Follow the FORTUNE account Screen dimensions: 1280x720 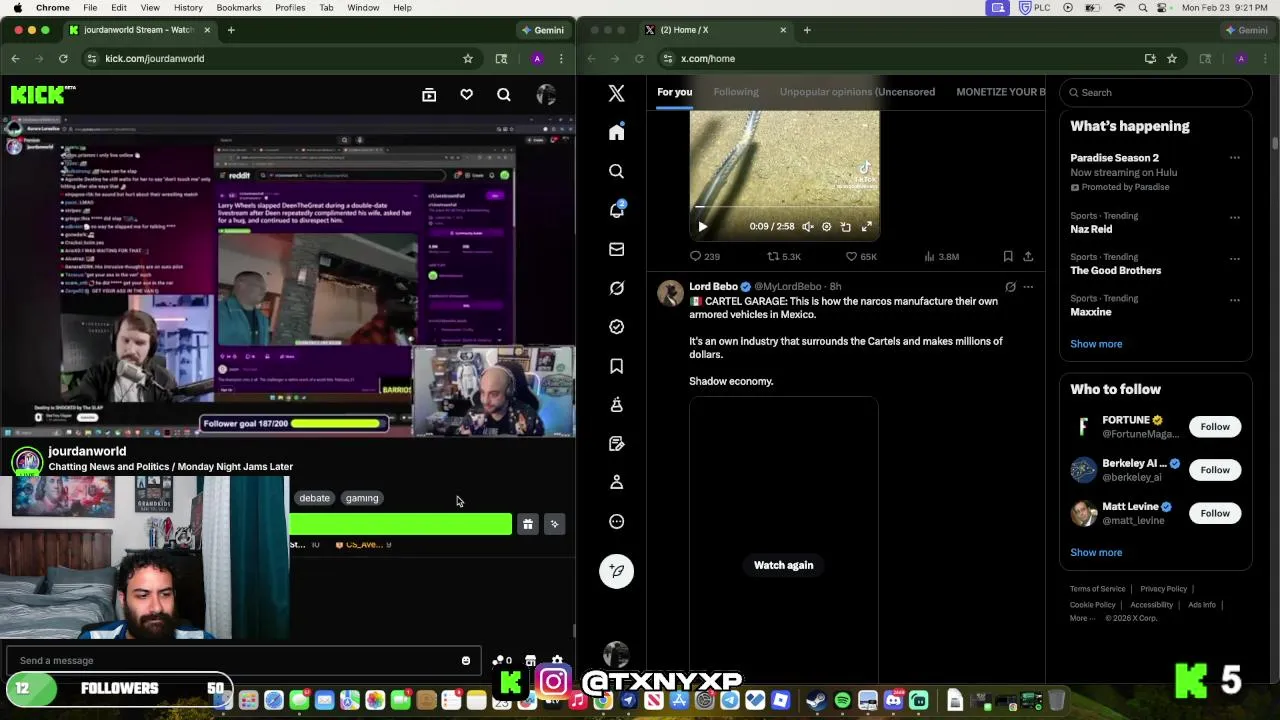click(x=1215, y=427)
